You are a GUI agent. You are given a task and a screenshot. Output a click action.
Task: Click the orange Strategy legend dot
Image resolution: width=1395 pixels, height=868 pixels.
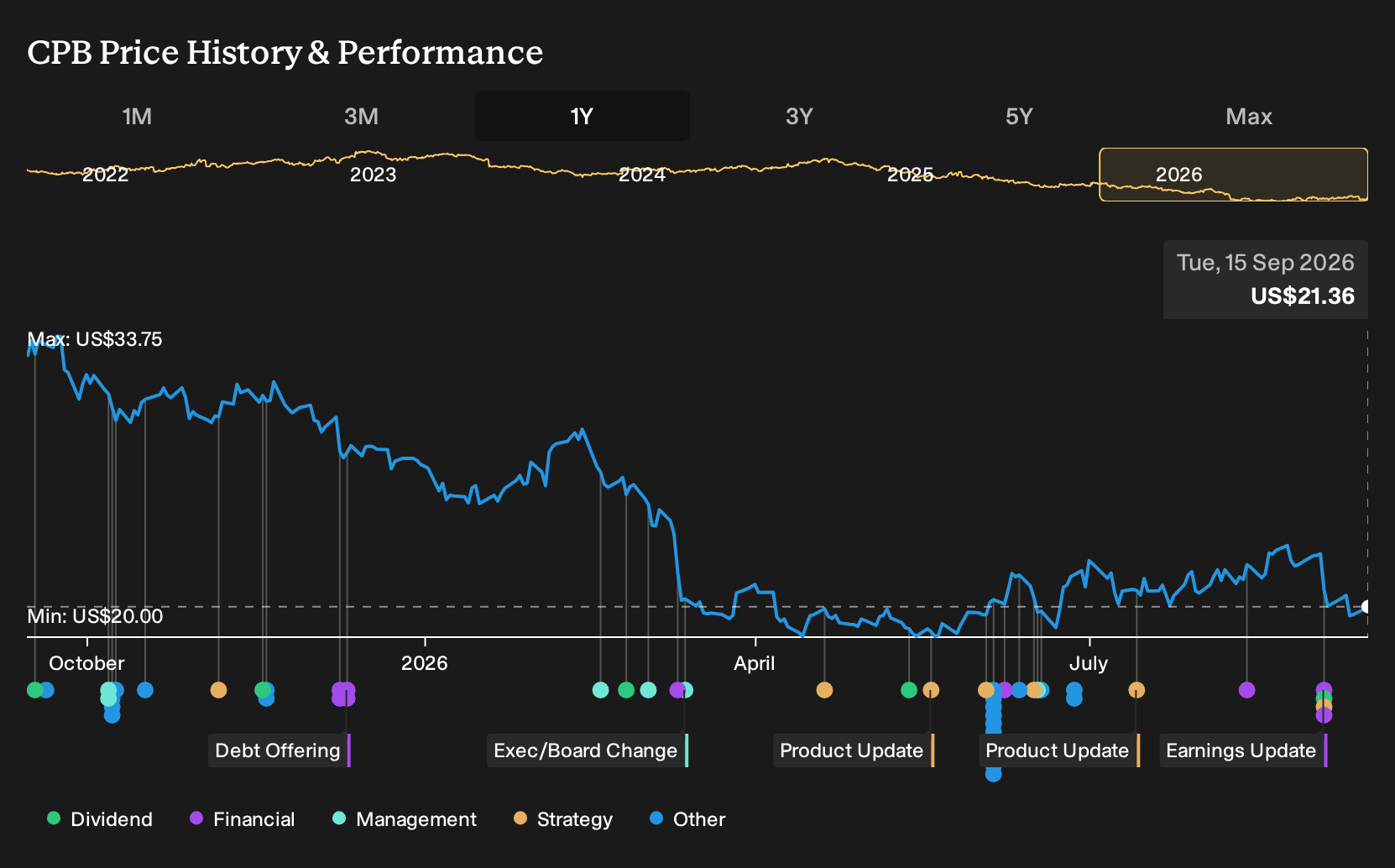pos(520,818)
